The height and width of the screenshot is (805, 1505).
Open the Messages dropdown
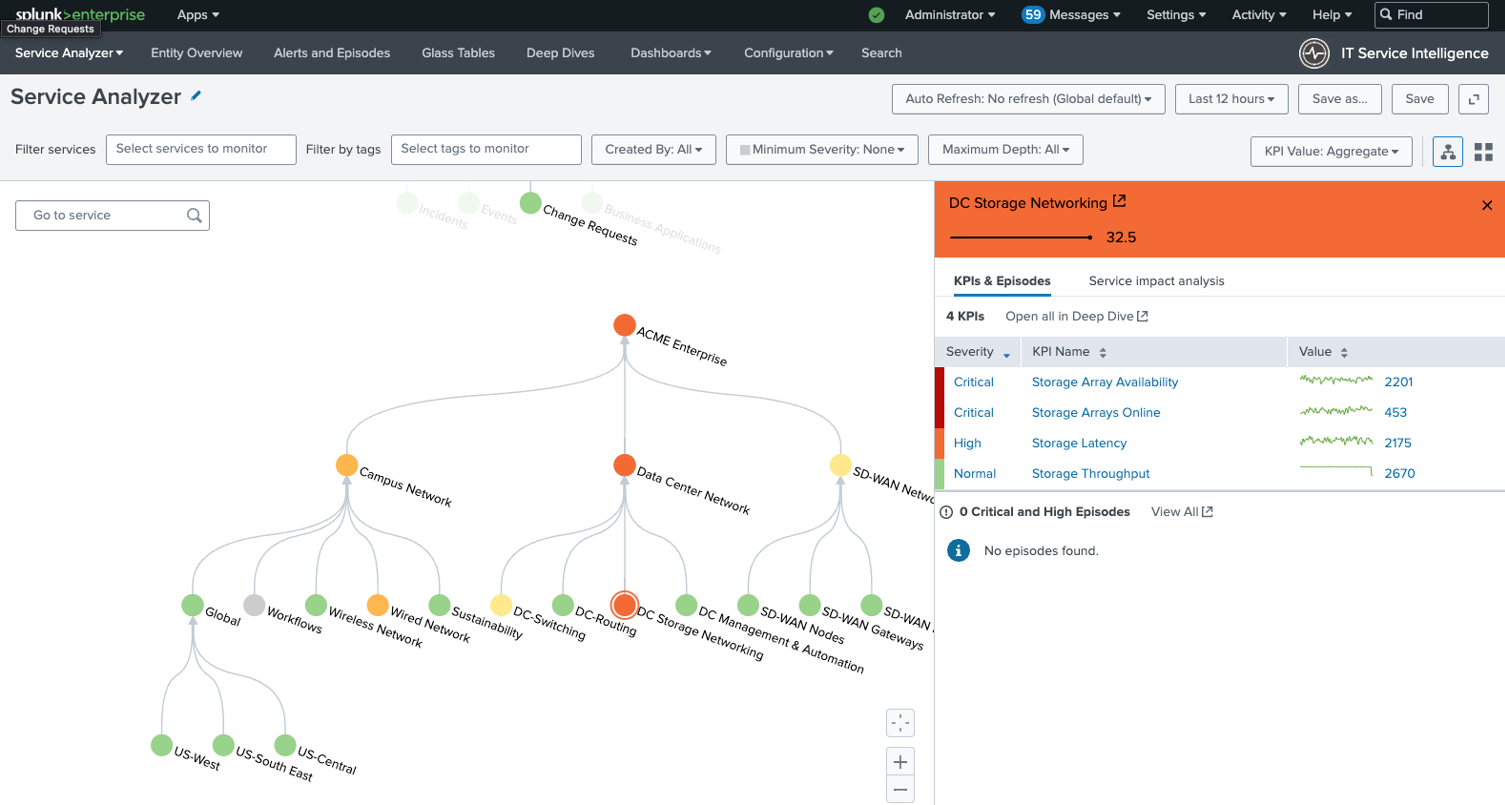1071,15
